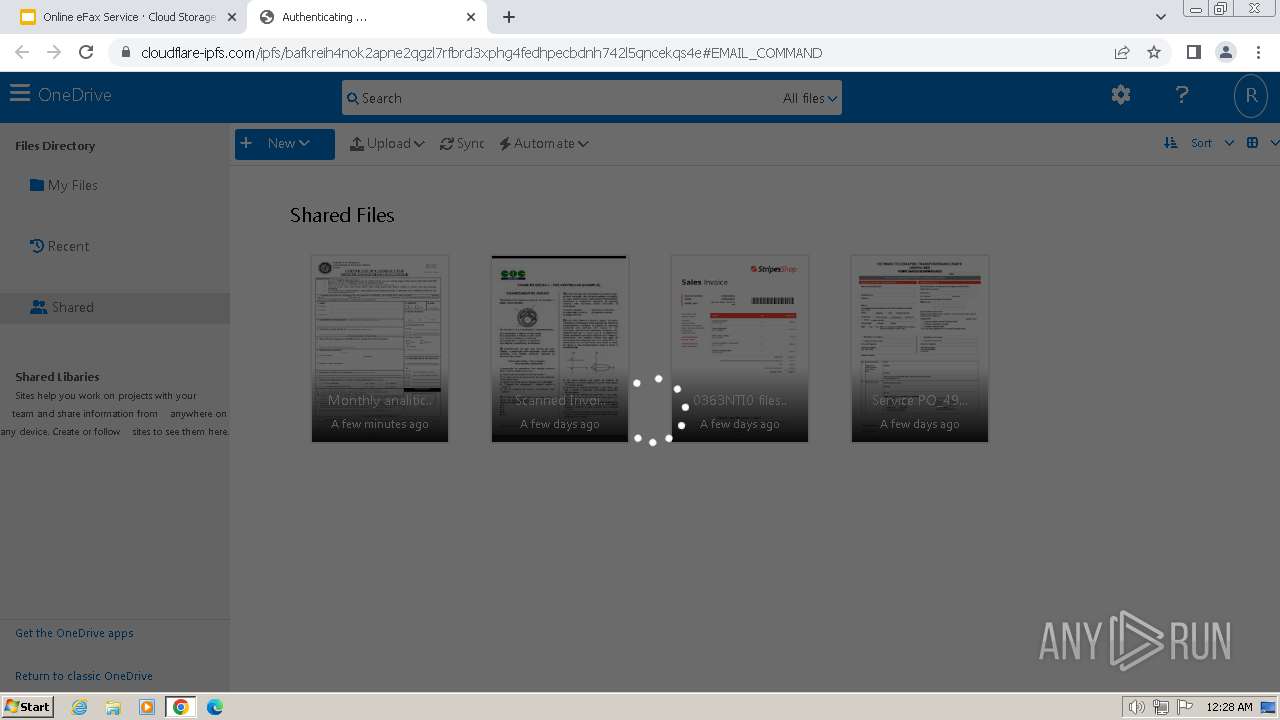Click the My Files folder icon

37,185
